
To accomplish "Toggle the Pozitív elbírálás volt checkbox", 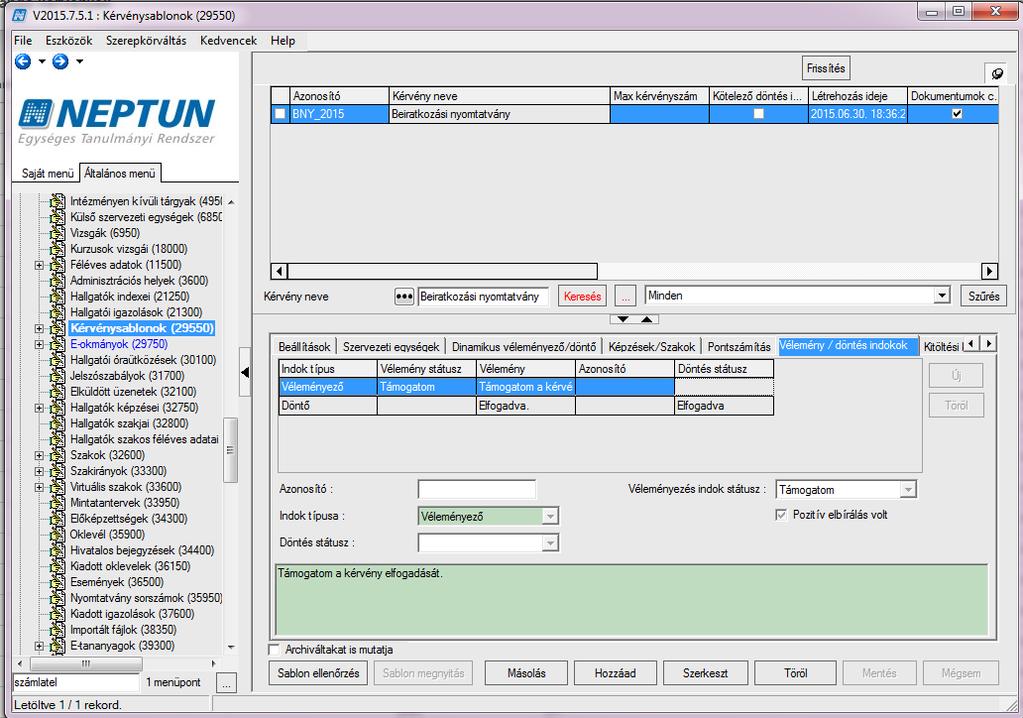I will coord(781,515).
